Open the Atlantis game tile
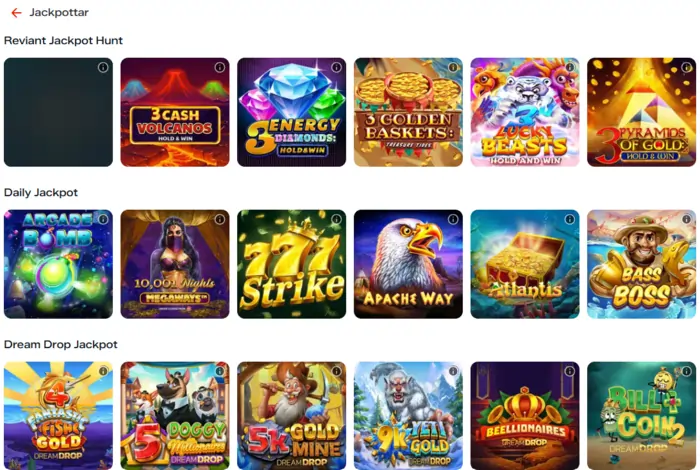 coord(525,264)
